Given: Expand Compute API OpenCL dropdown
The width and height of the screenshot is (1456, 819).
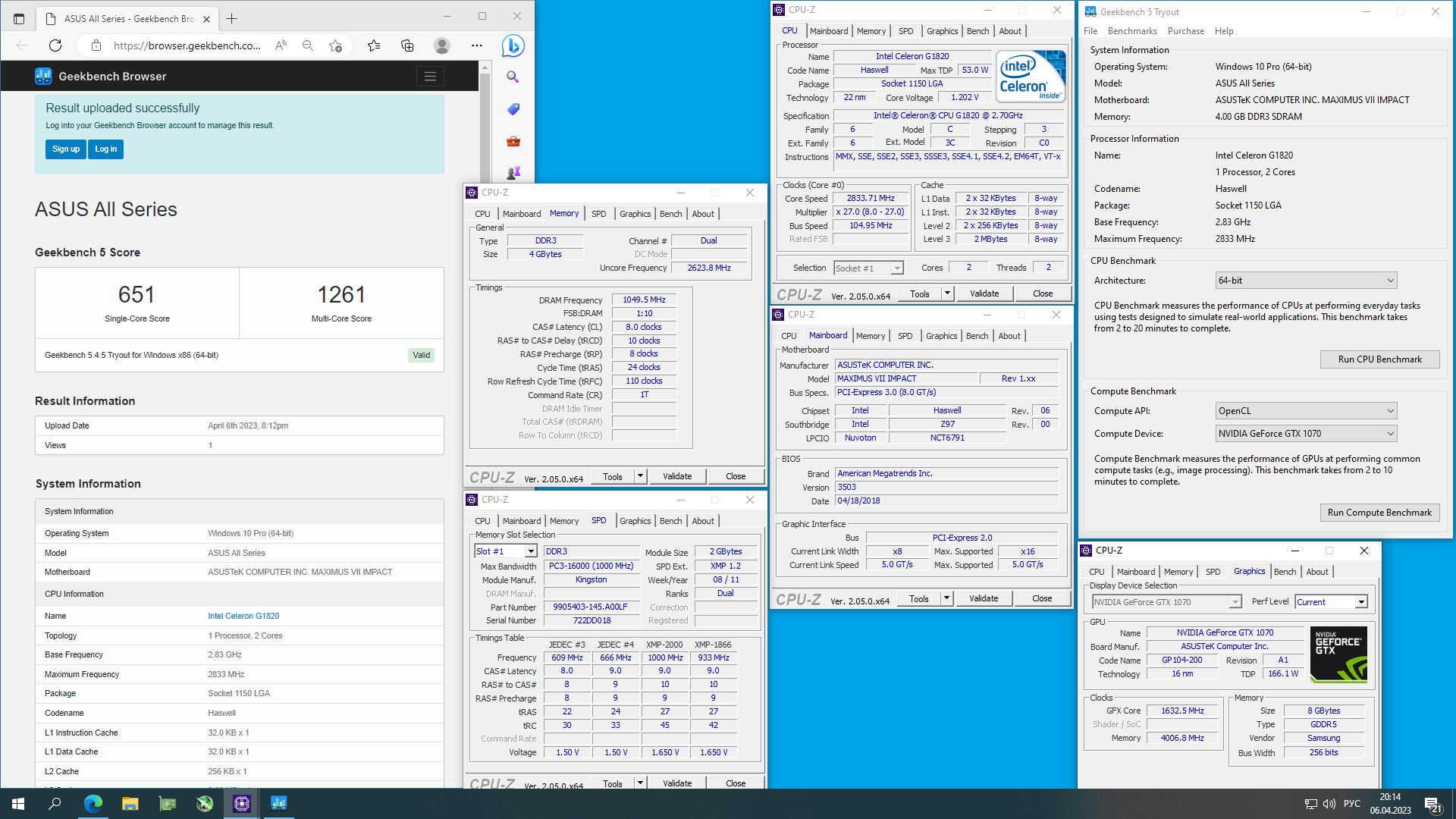Looking at the screenshot, I should [1306, 411].
